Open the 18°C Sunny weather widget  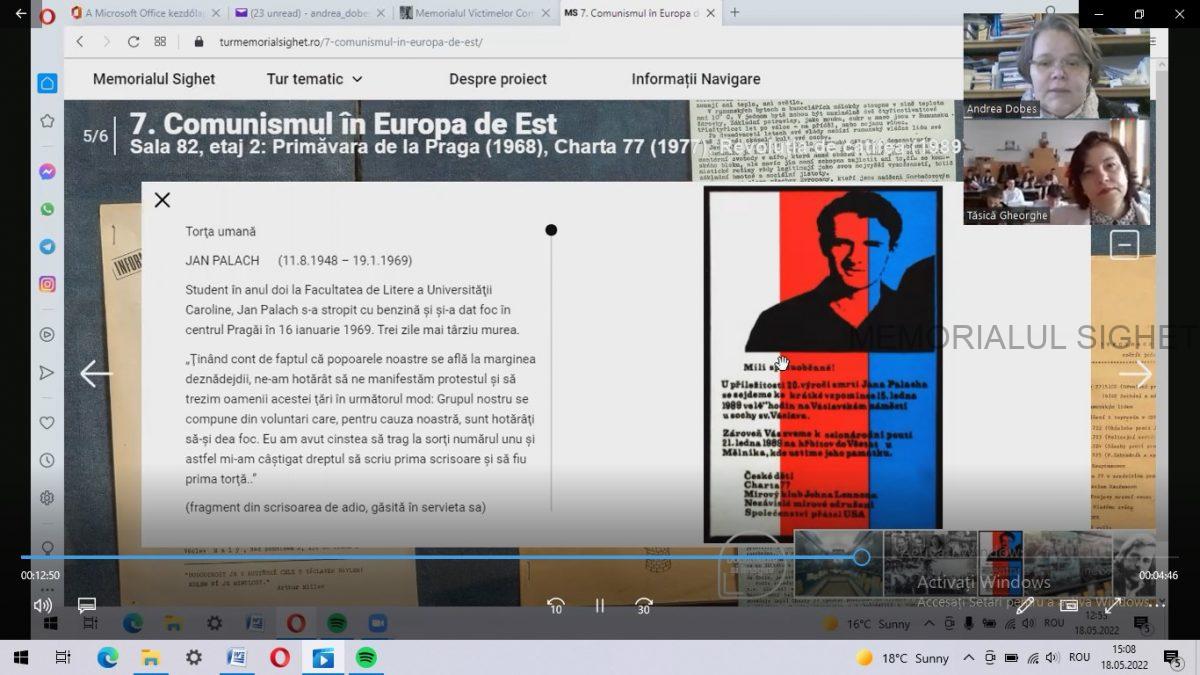(903, 658)
